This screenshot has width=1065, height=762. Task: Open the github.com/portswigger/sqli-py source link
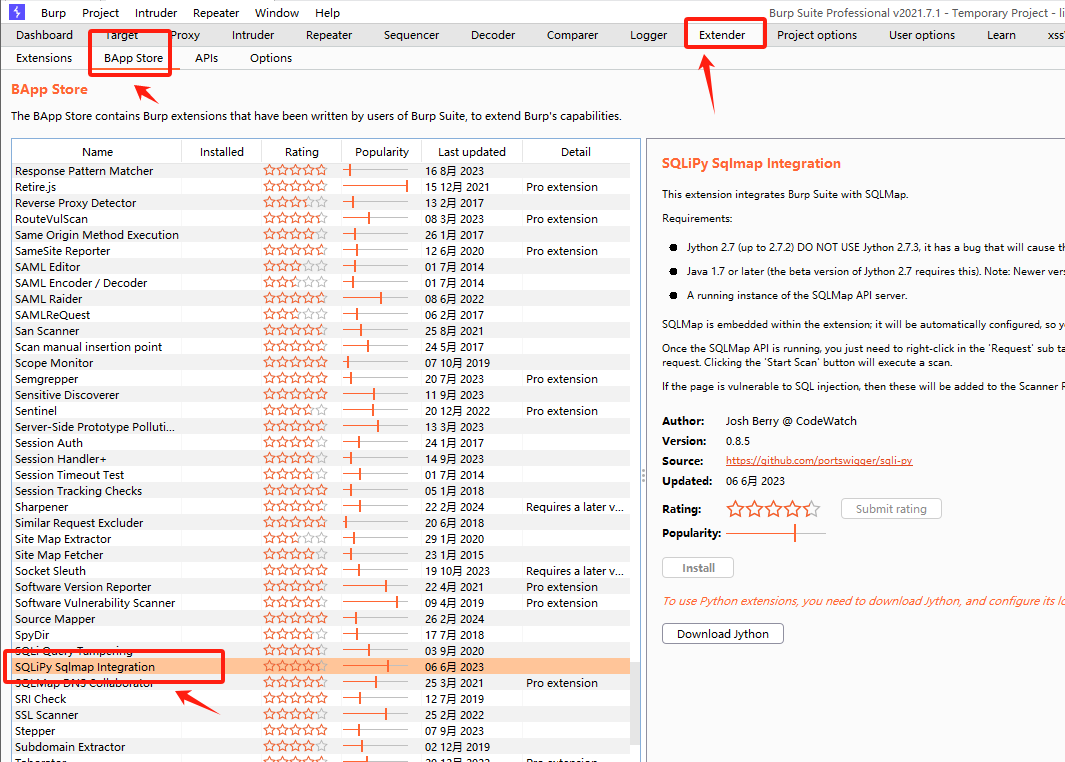[818, 460]
